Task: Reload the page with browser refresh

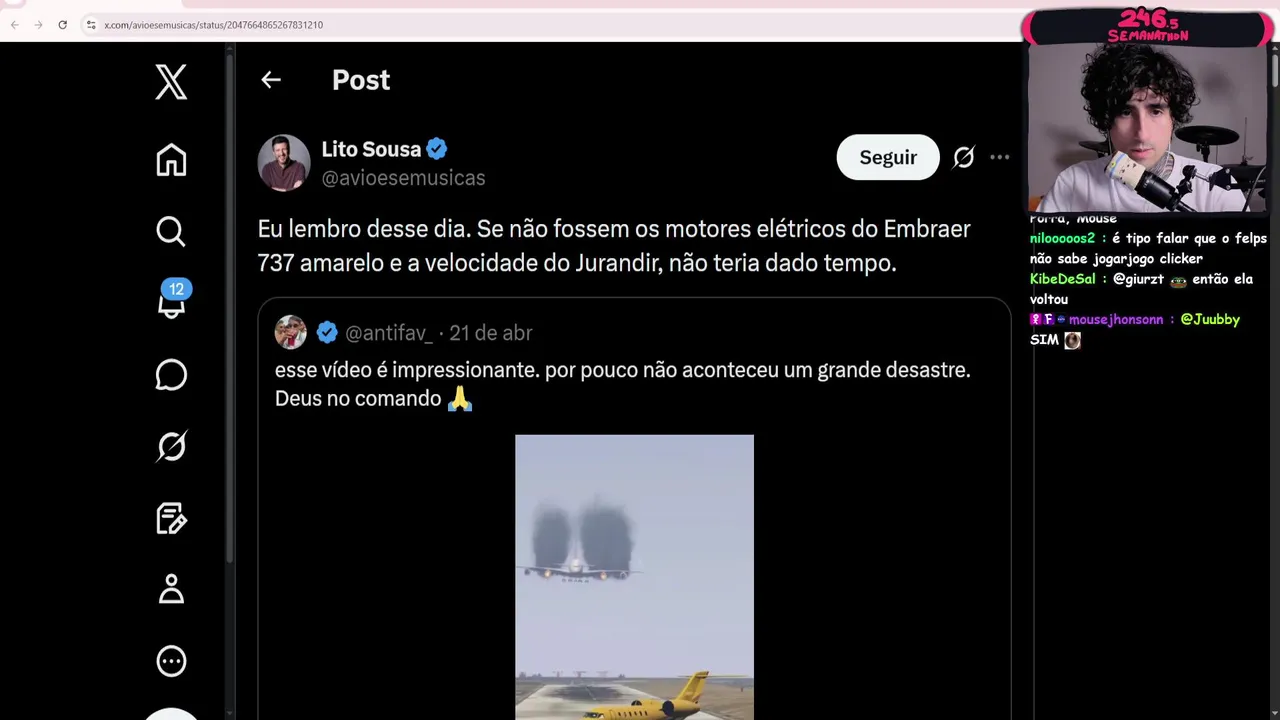Action: (62, 24)
